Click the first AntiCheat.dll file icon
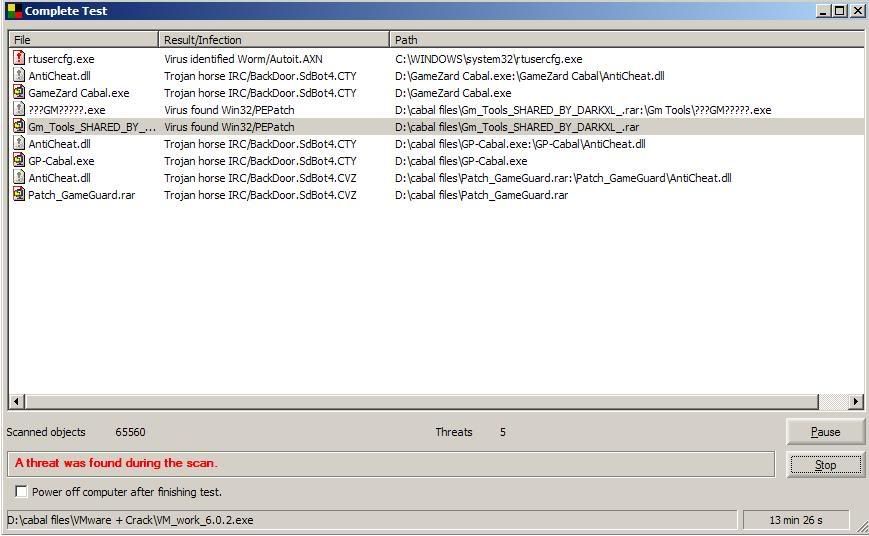Viewport: 869px width, 536px height. tap(19, 76)
